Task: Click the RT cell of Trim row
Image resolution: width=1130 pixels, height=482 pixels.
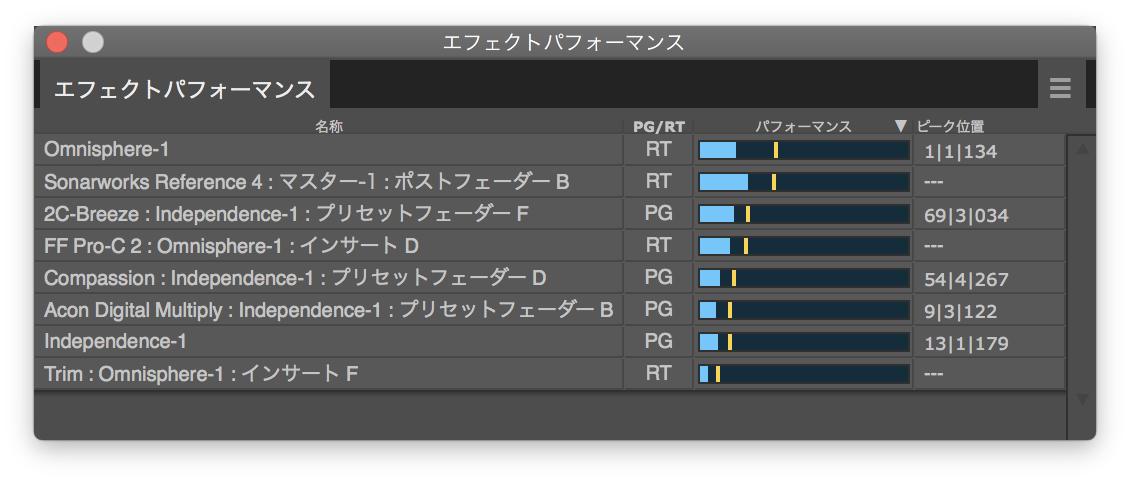Action: (659, 374)
